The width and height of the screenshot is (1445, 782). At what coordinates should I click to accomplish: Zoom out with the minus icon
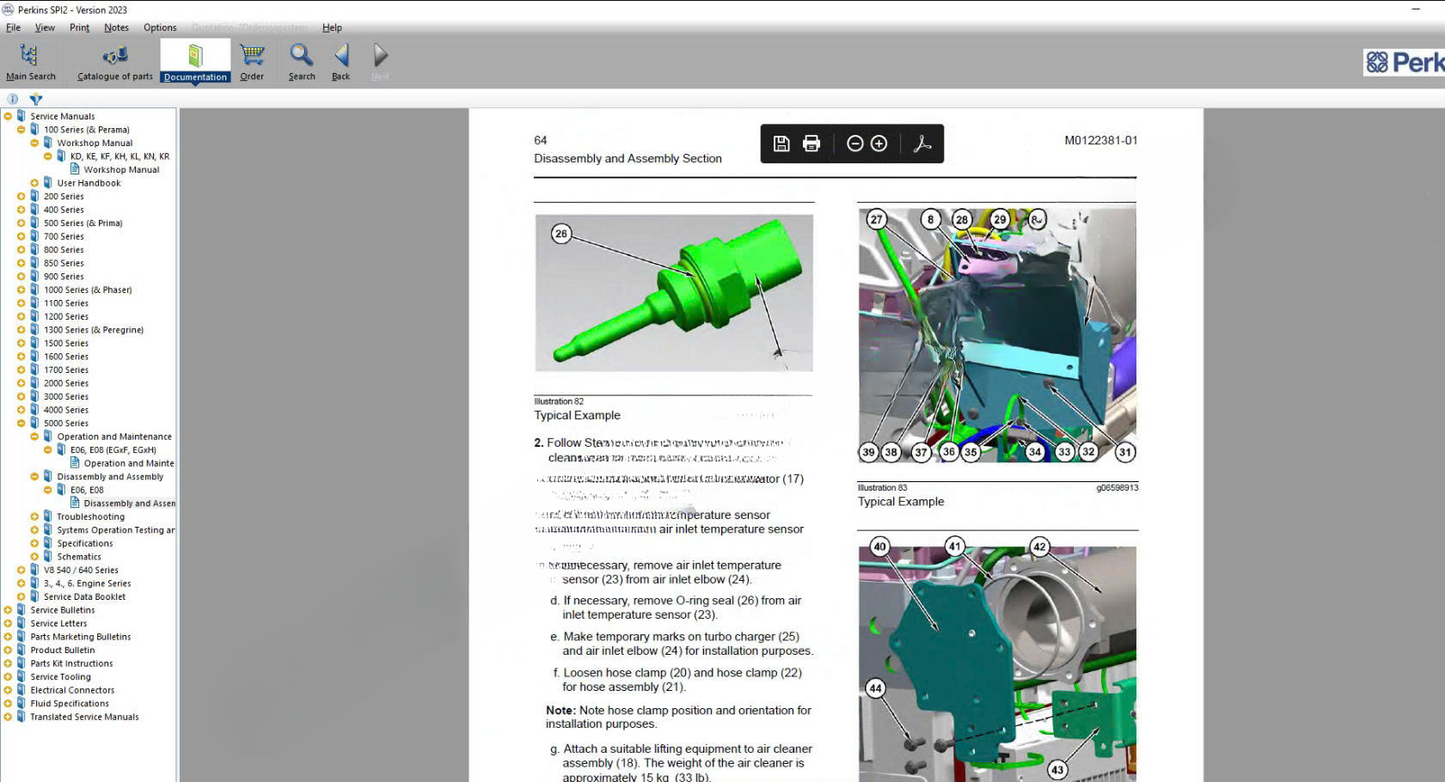(855, 144)
